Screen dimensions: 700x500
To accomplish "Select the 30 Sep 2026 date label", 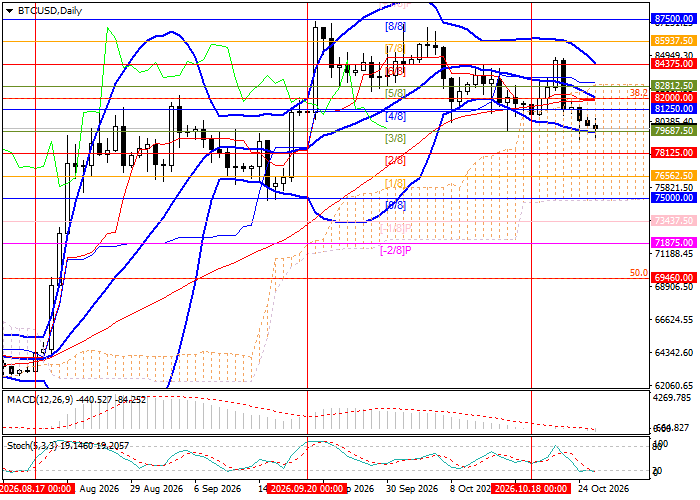I will tap(412, 488).
